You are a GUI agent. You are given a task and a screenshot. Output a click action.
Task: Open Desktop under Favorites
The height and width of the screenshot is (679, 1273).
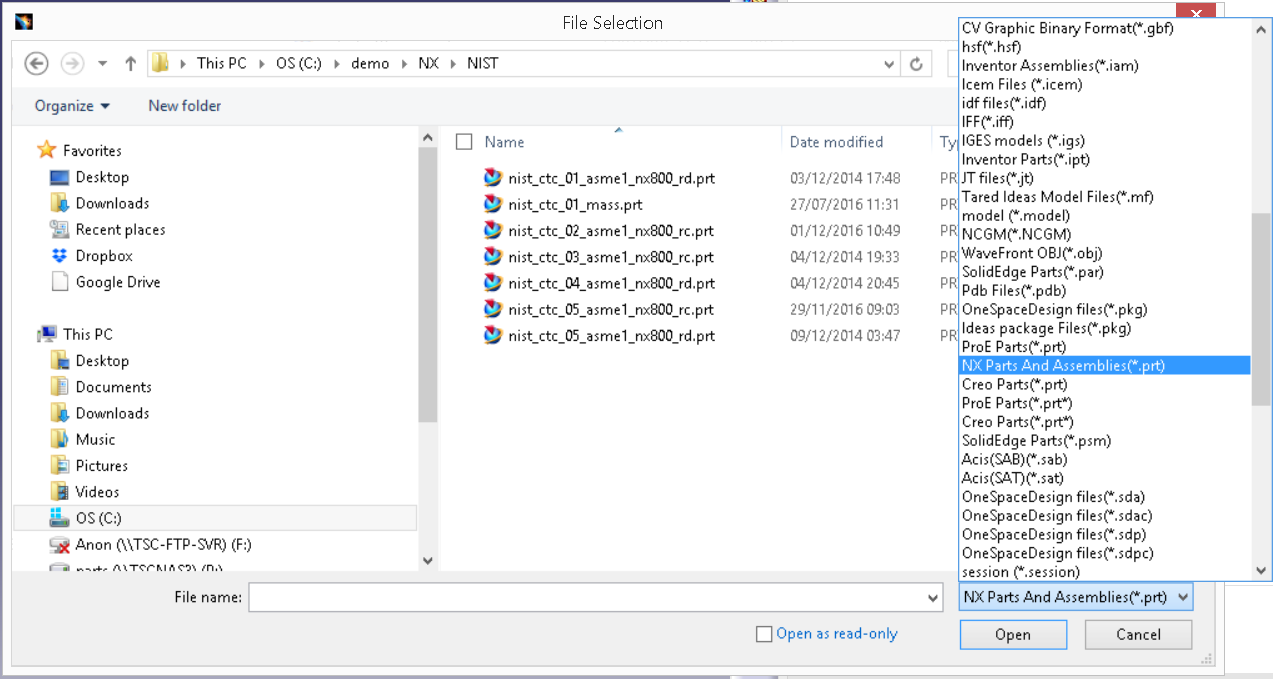[102, 177]
